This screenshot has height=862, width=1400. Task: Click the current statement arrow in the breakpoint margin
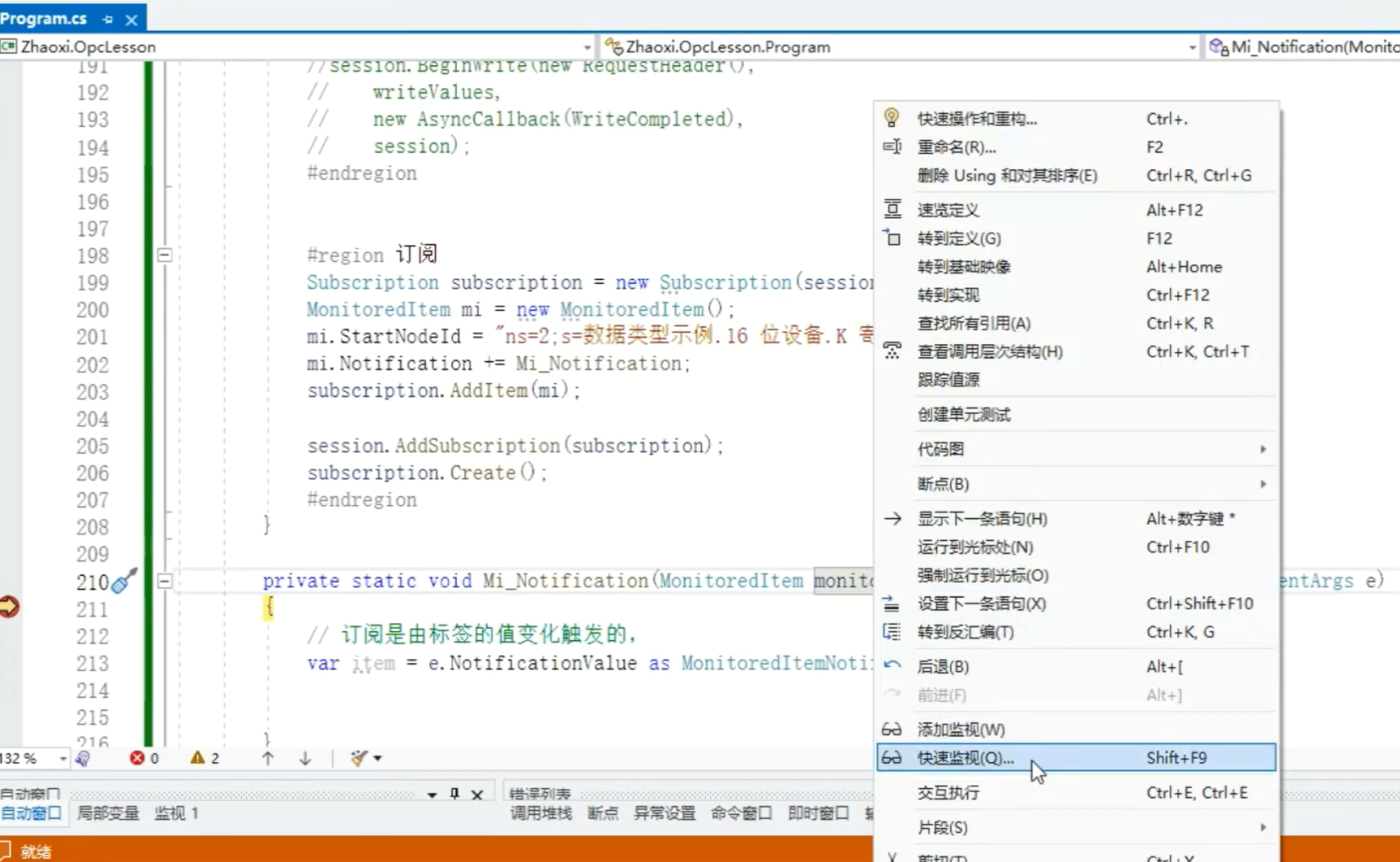(x=10, y=607)
